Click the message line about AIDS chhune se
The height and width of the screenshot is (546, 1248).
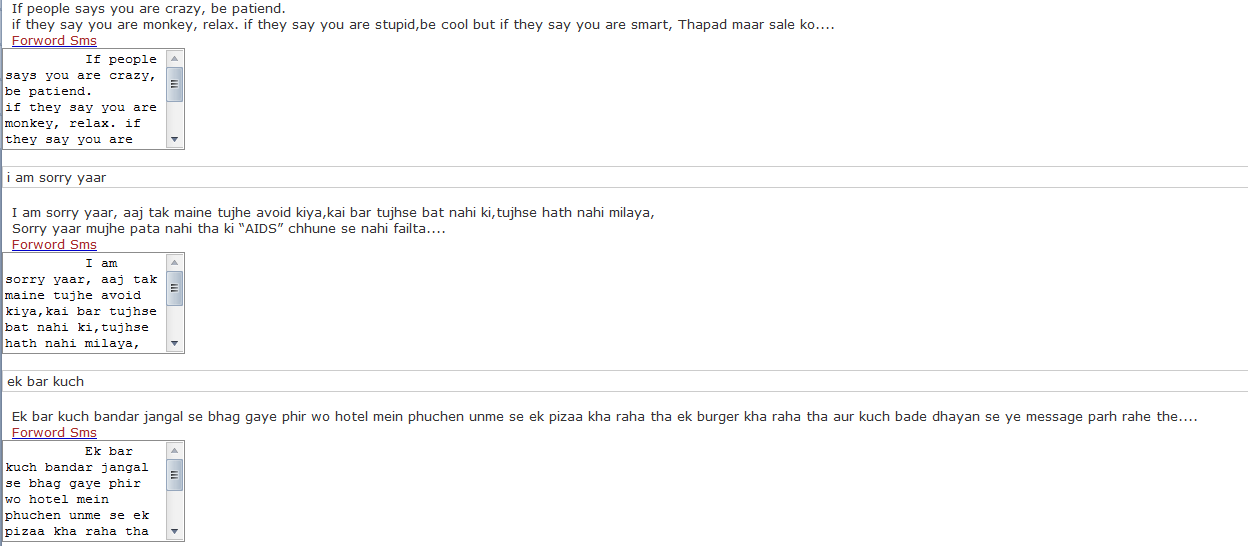pos(228,229)
